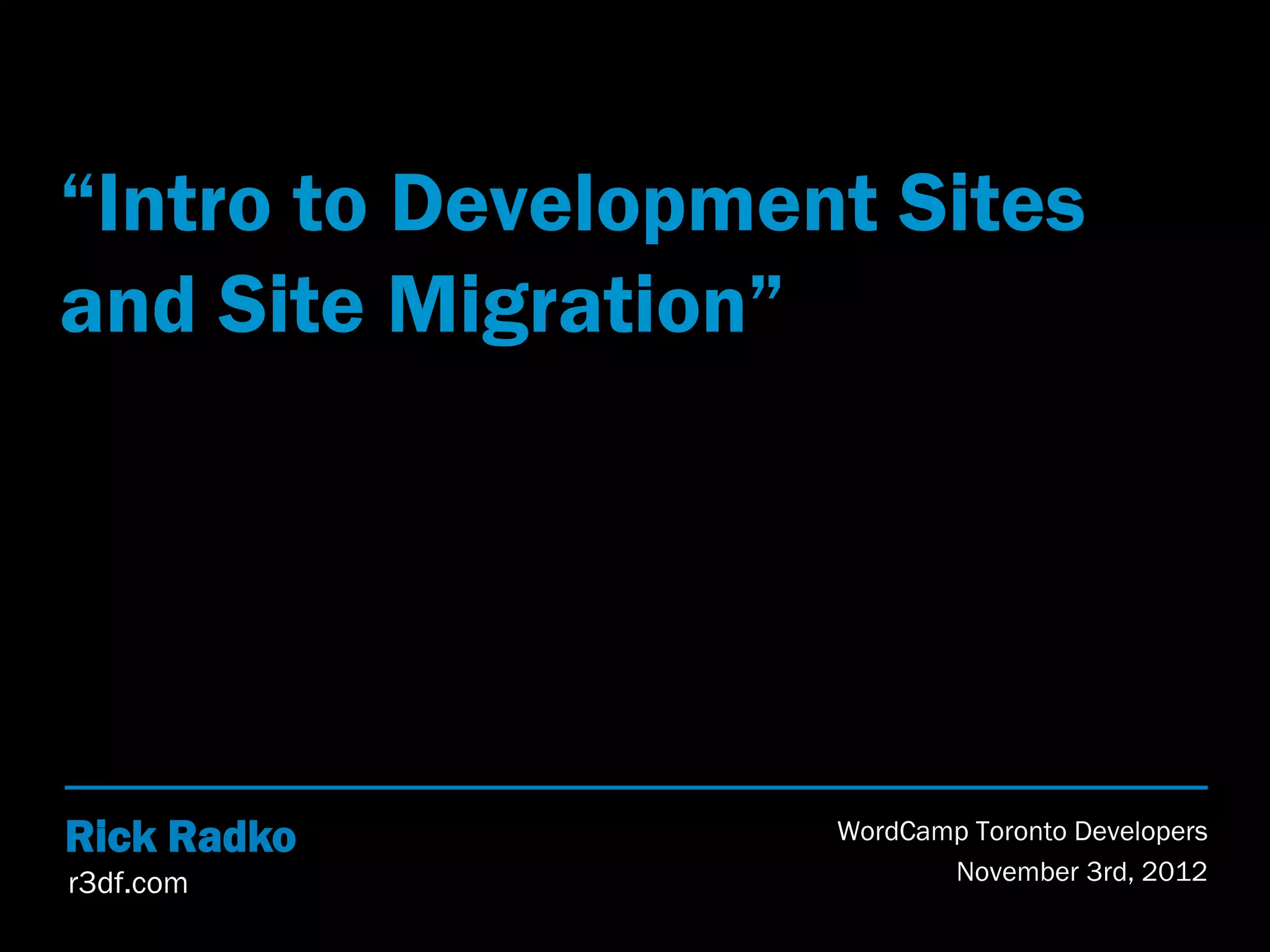Screen dimensions: 1270x952
Task: Click the r3df.com website link
Action: (x=128, y=883)
